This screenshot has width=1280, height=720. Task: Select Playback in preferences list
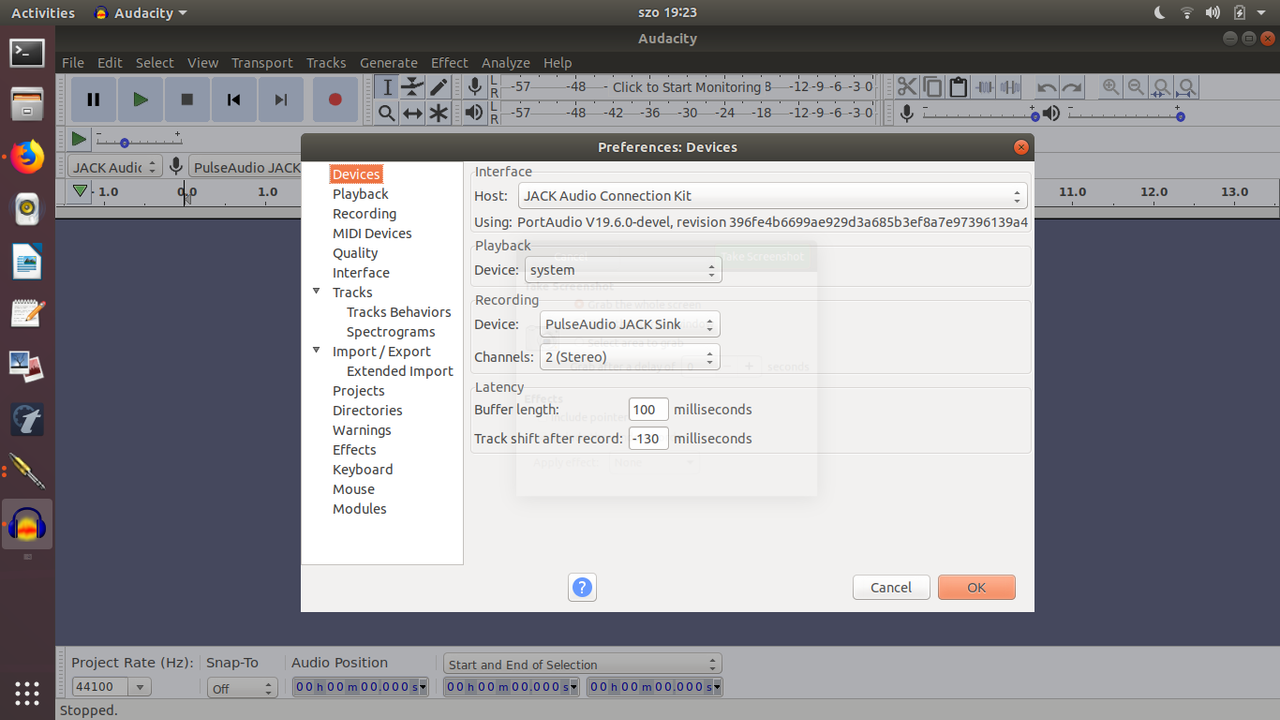[x=361, y=194]
